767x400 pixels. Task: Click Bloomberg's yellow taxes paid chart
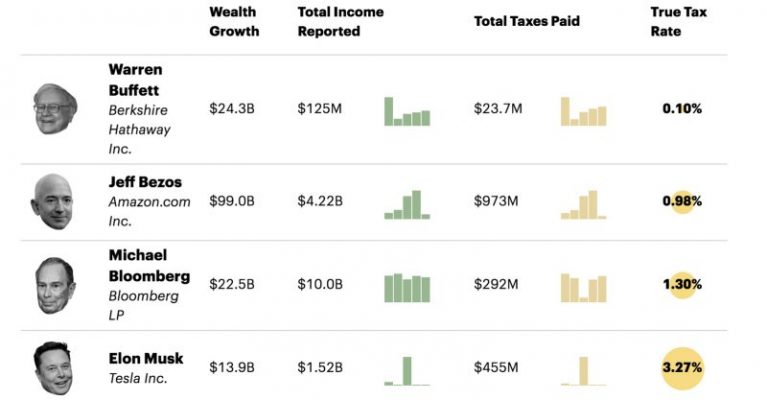(x=583, y=287)
